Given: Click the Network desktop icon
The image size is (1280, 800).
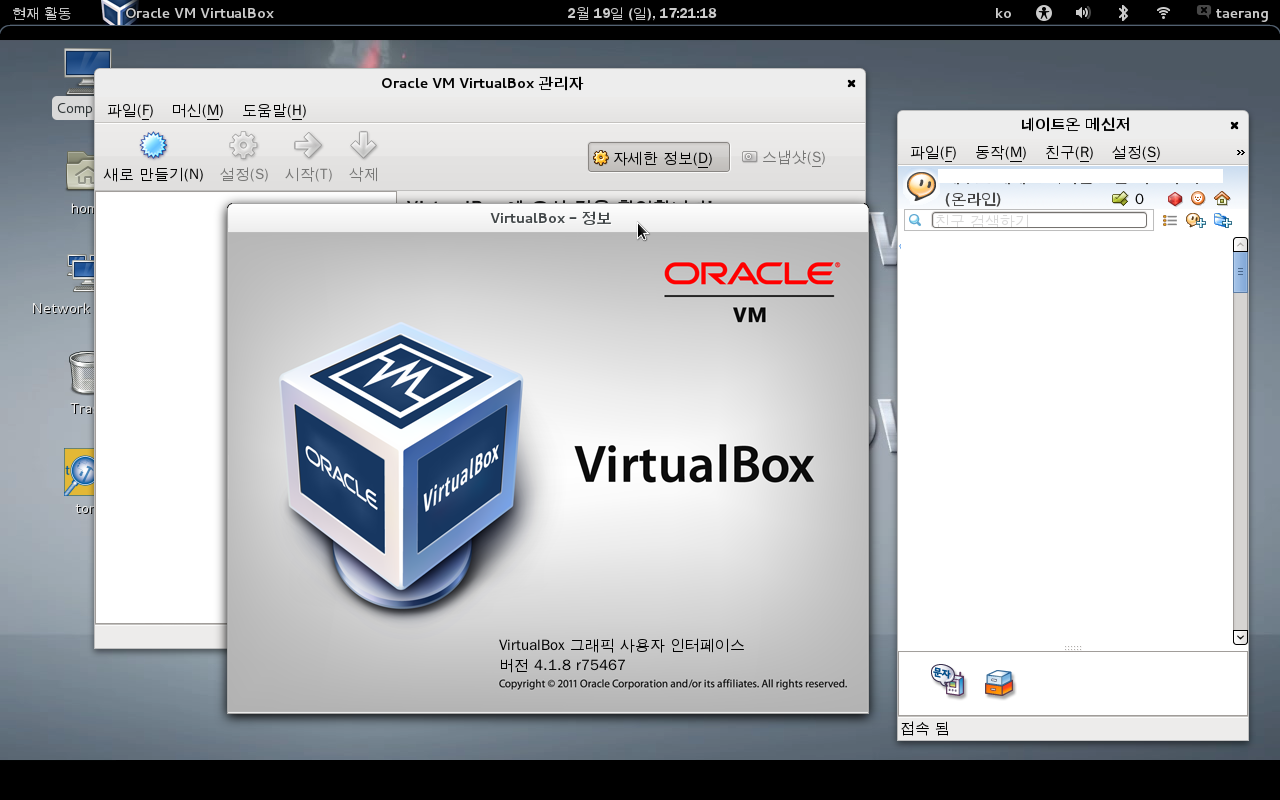Looking at the screenshot, I should tap(82, 274).
